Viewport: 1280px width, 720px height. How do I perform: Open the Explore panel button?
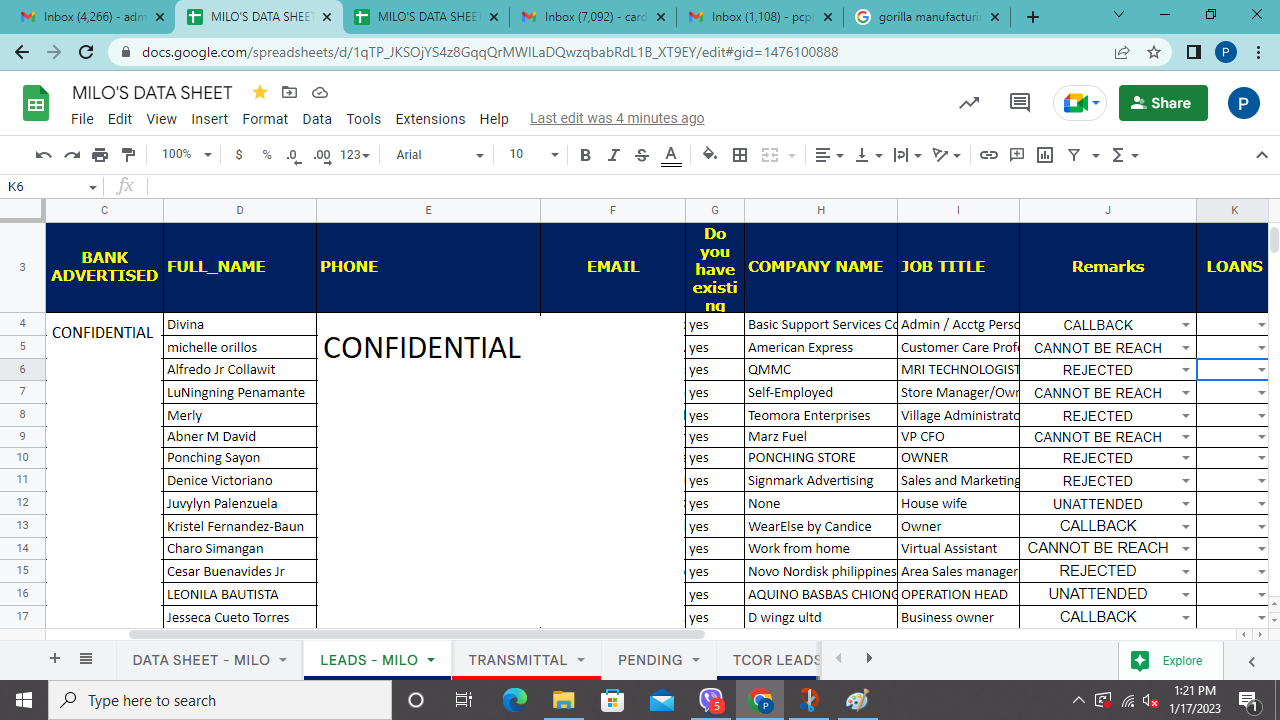1166,661
